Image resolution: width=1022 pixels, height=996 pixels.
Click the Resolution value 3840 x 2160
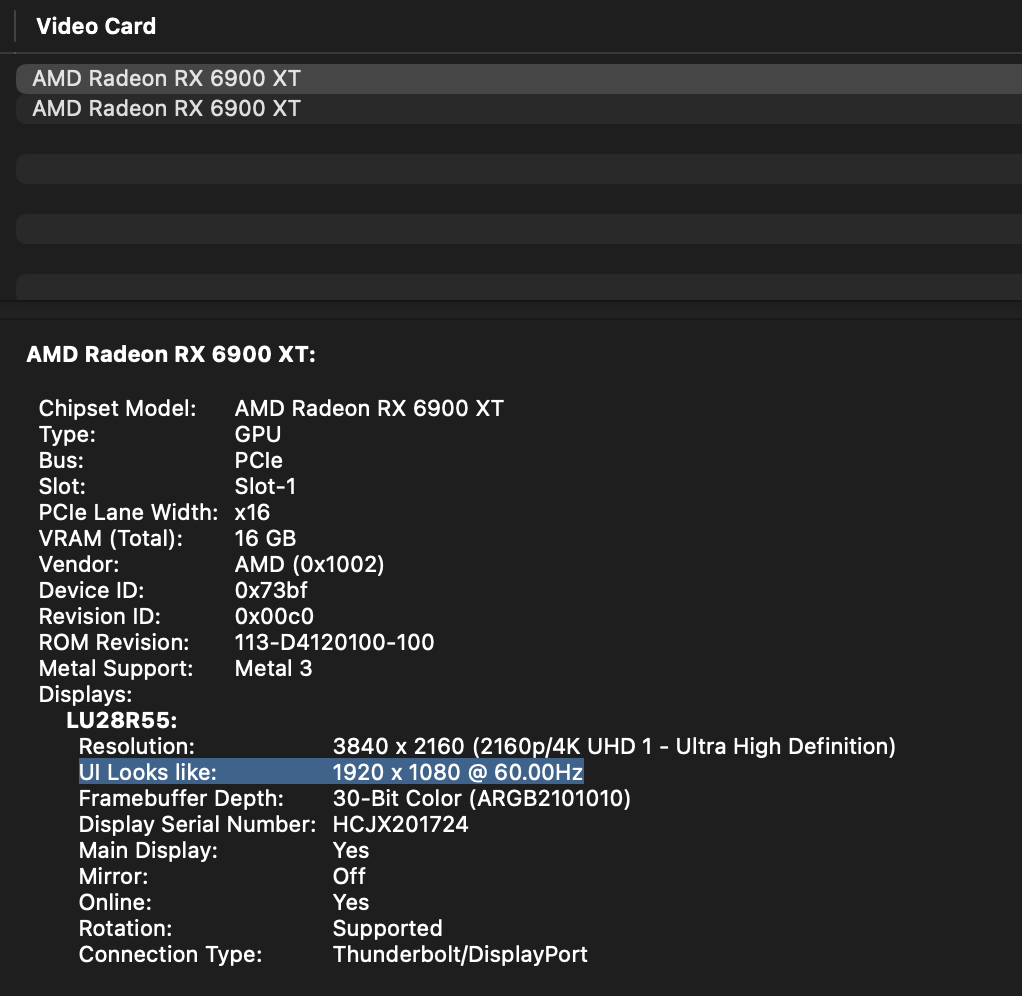coord(399,746)
